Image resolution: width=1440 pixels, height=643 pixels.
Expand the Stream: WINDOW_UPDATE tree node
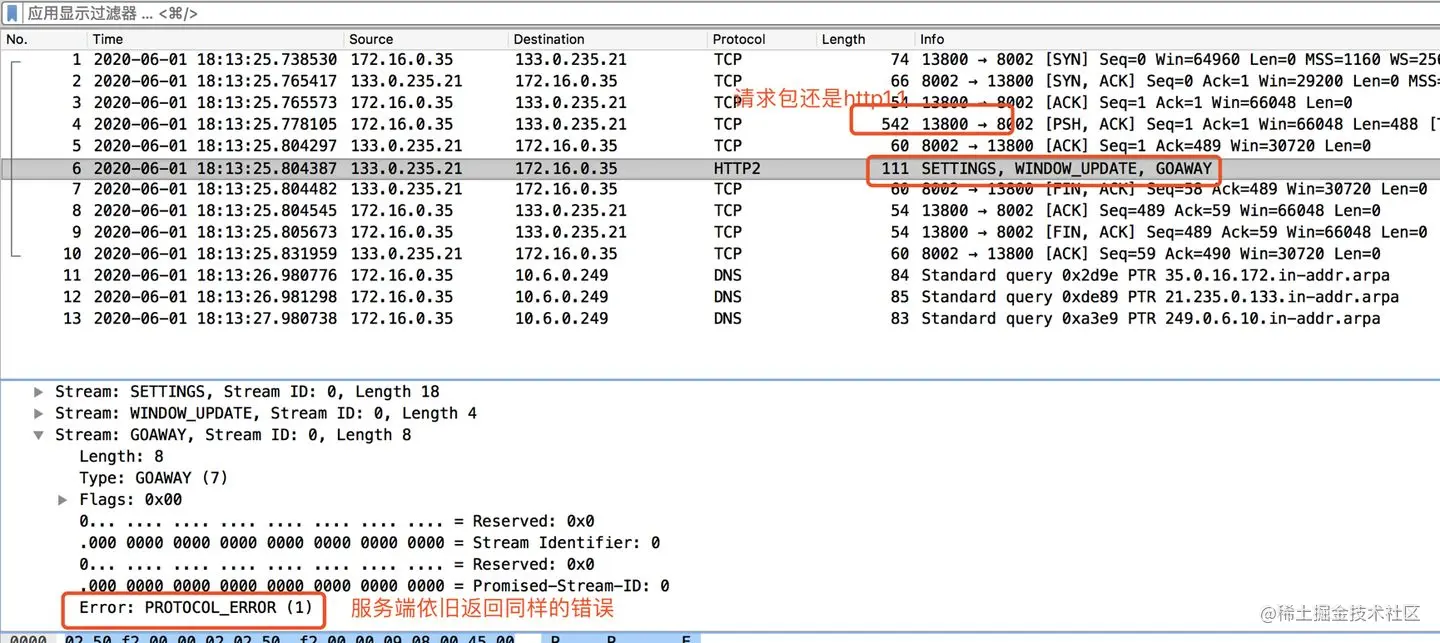[39, 413]
